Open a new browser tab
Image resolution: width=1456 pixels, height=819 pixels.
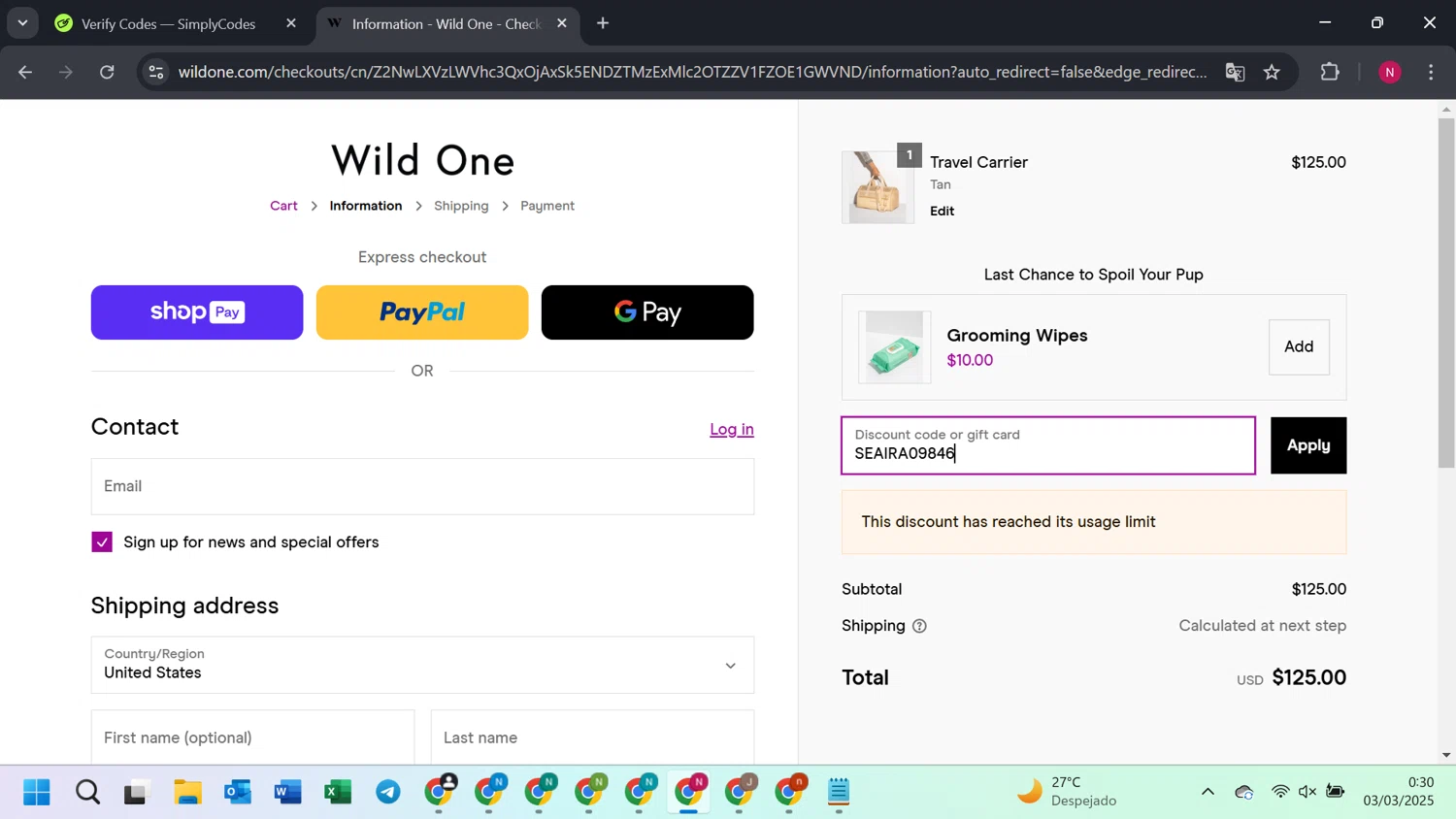click(x=603, y=23)
